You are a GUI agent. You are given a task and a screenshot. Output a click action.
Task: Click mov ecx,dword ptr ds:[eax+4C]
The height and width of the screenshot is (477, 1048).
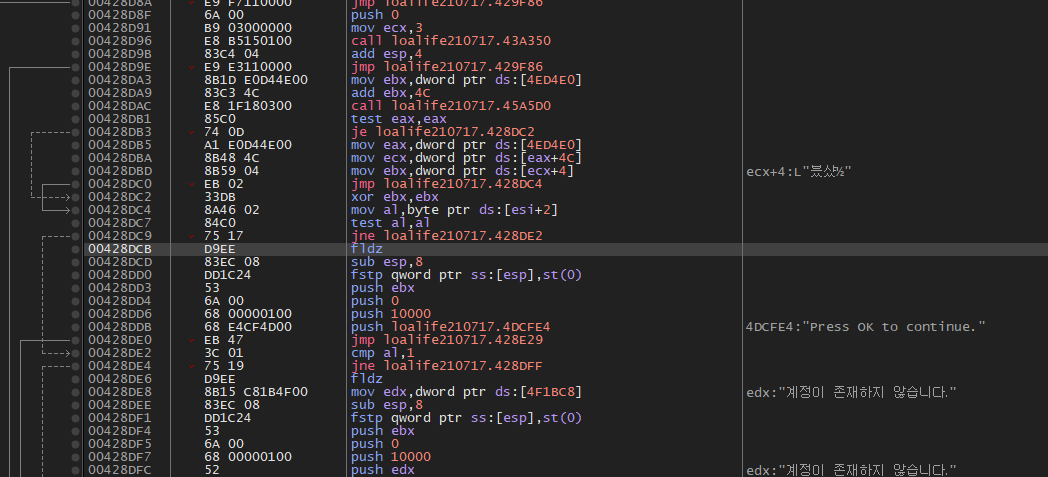(466, 158)
